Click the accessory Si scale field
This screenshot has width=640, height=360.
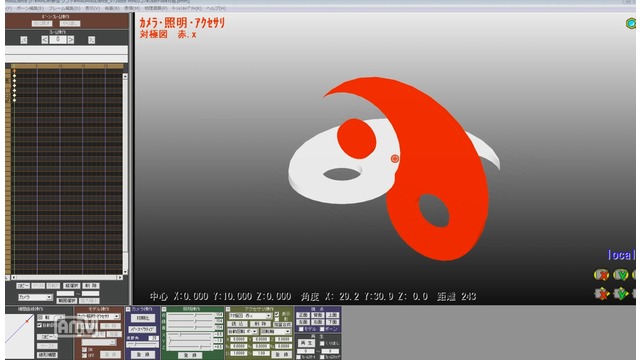pyautogui.click(x=240, y=354)
